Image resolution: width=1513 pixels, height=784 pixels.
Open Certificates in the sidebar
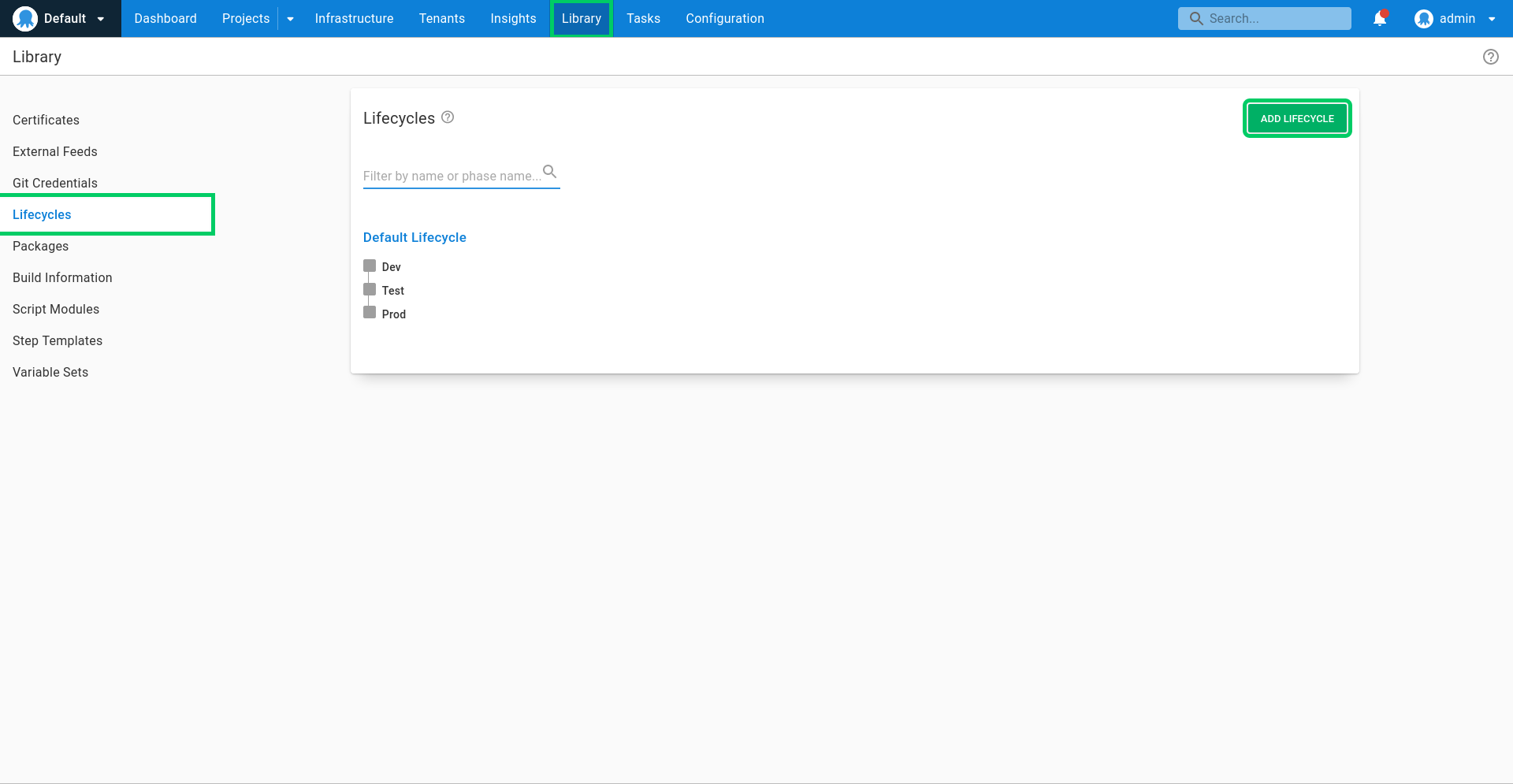click(46, 120)
